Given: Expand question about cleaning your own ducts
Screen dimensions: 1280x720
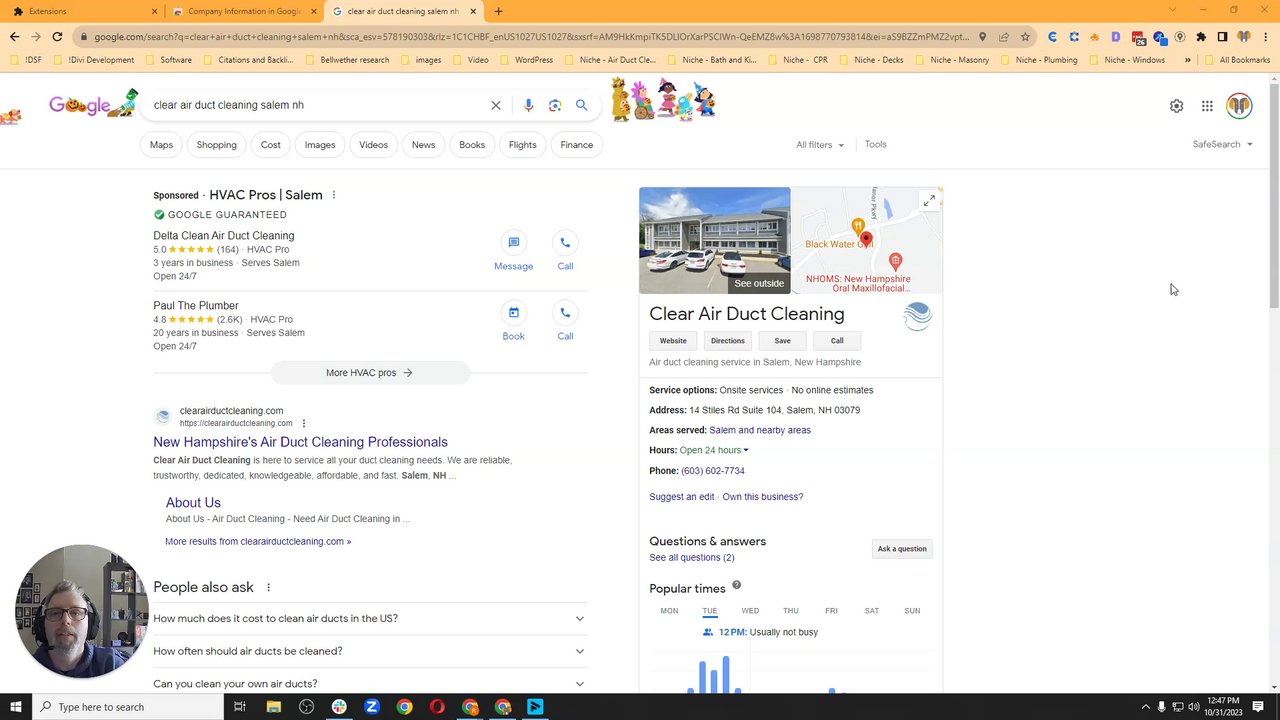Looking at the screenshot, I should (x=368, y=684).
